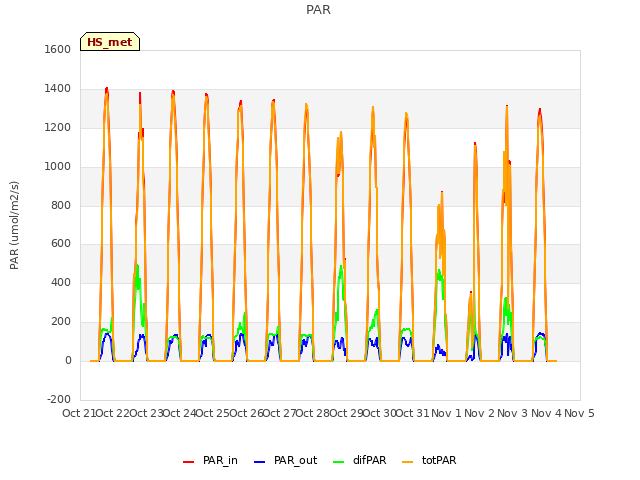This screenshot has height=480, width=640.
Task: Click the red PAR_in legend swatch
Action: [189, 462]
